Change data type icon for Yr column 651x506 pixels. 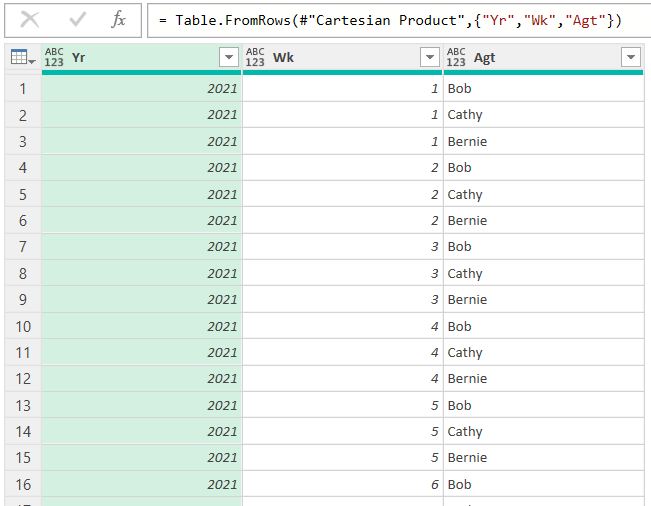tap(54, 57)
